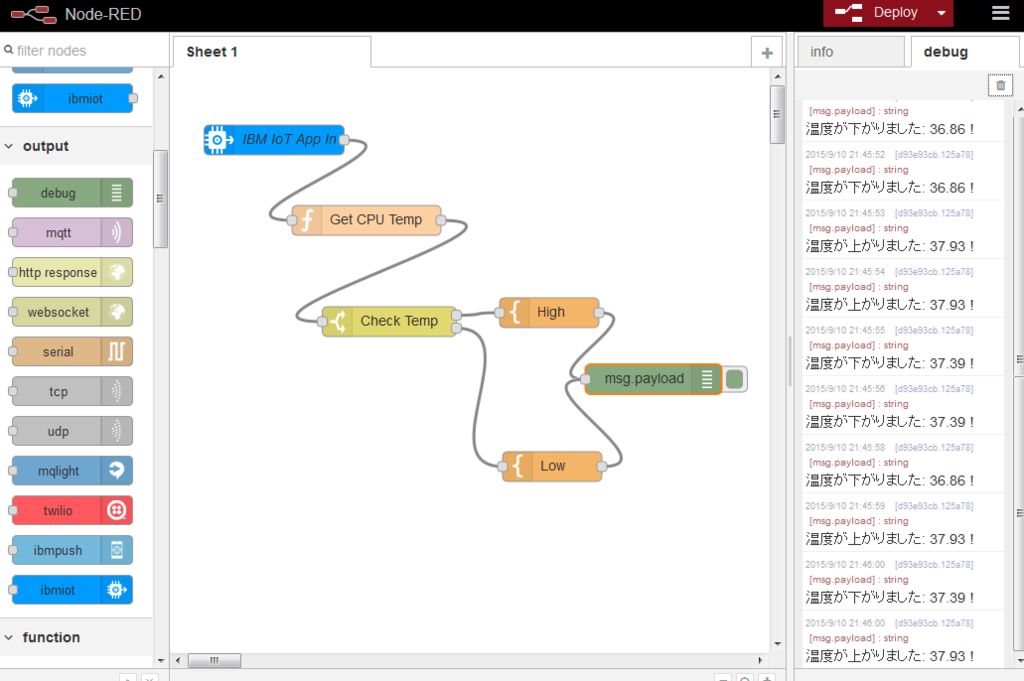
Task: Toggle the msg.payload debug node output button
Action: (735, 379)
